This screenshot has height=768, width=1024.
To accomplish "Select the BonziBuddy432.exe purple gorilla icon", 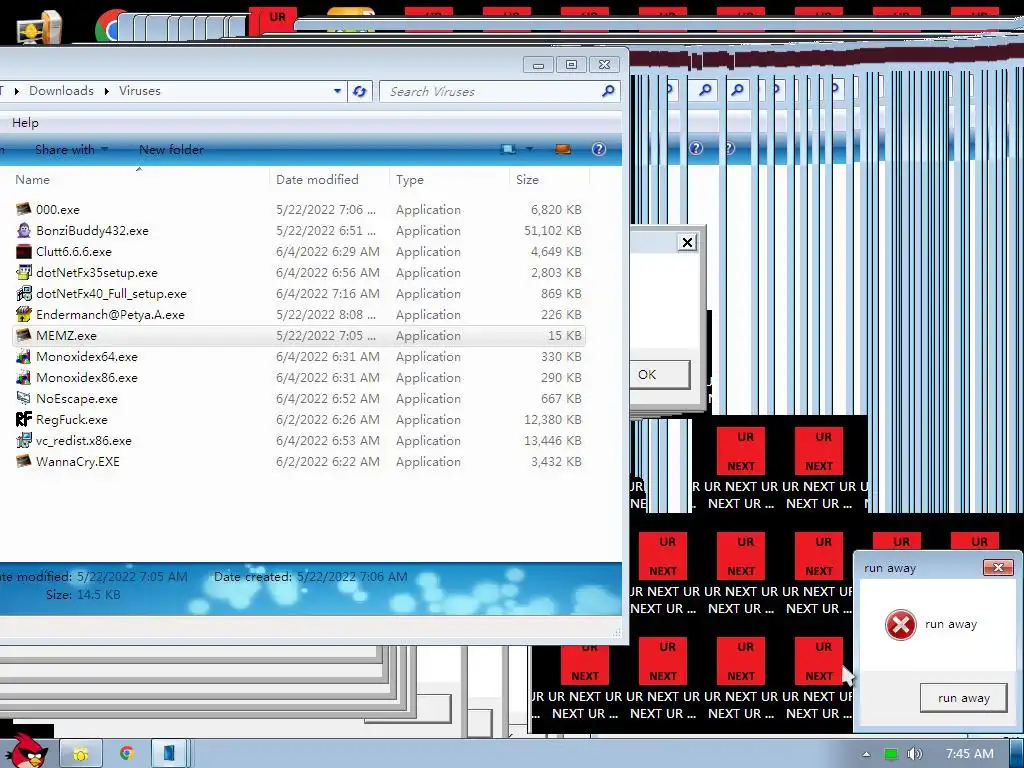I will point(24,231).
